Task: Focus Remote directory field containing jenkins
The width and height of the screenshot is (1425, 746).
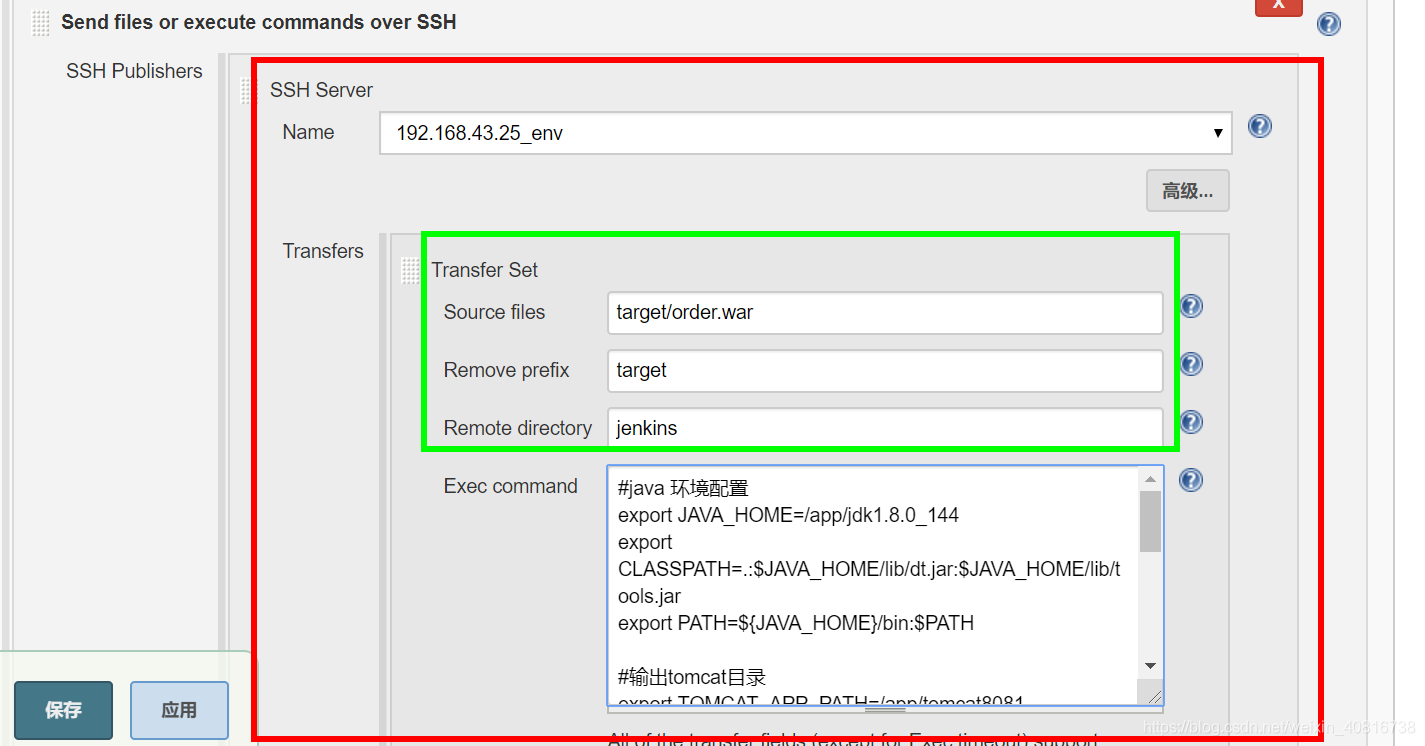Action: [885, 428]
